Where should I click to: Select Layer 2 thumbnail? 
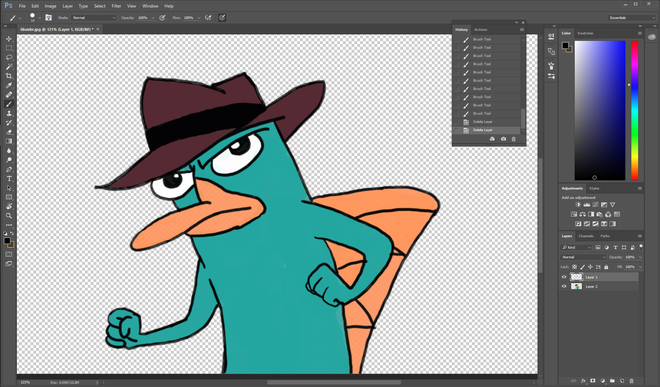[576, 286]
